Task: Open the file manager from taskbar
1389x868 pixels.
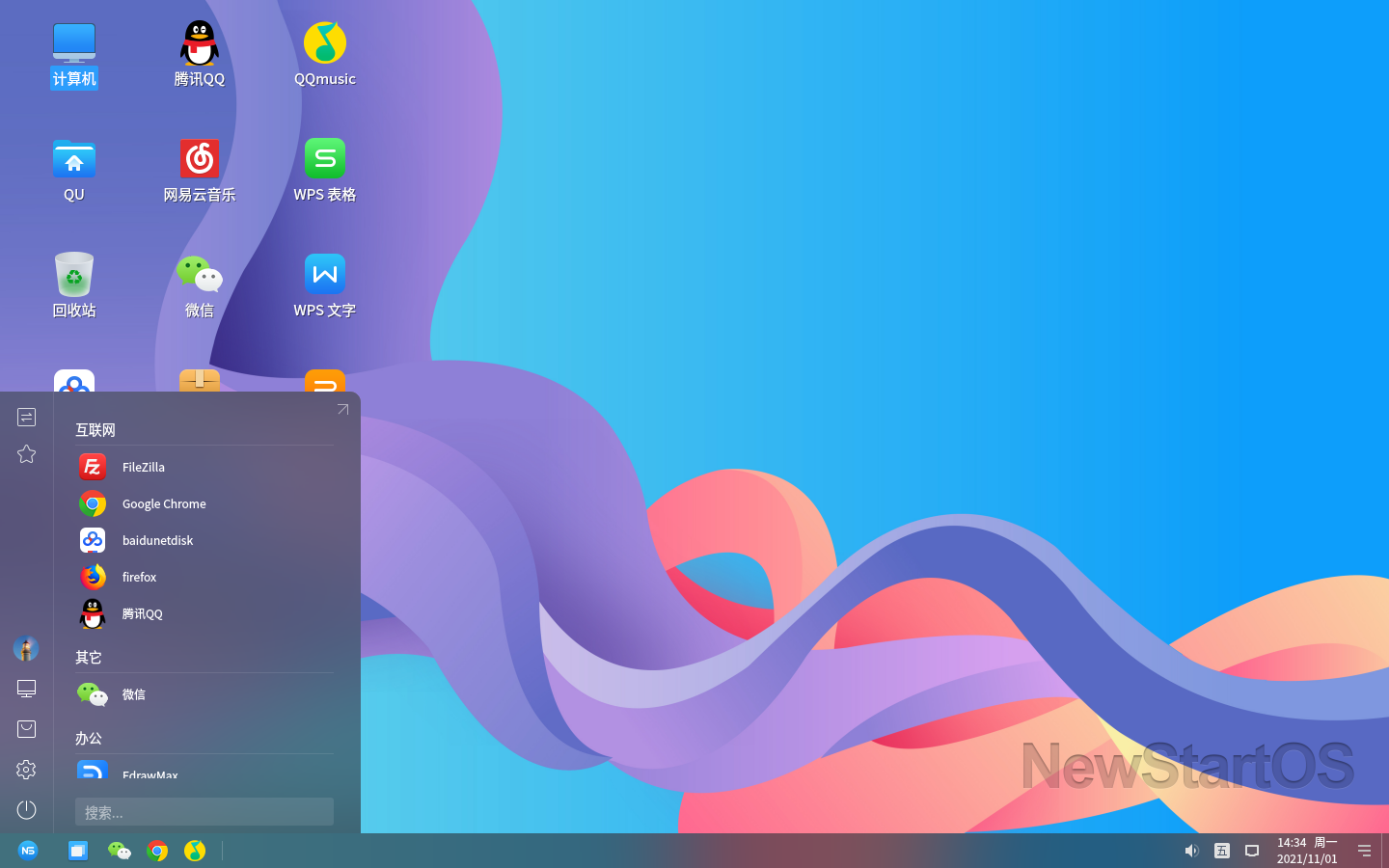Action: tap(78, 851)
